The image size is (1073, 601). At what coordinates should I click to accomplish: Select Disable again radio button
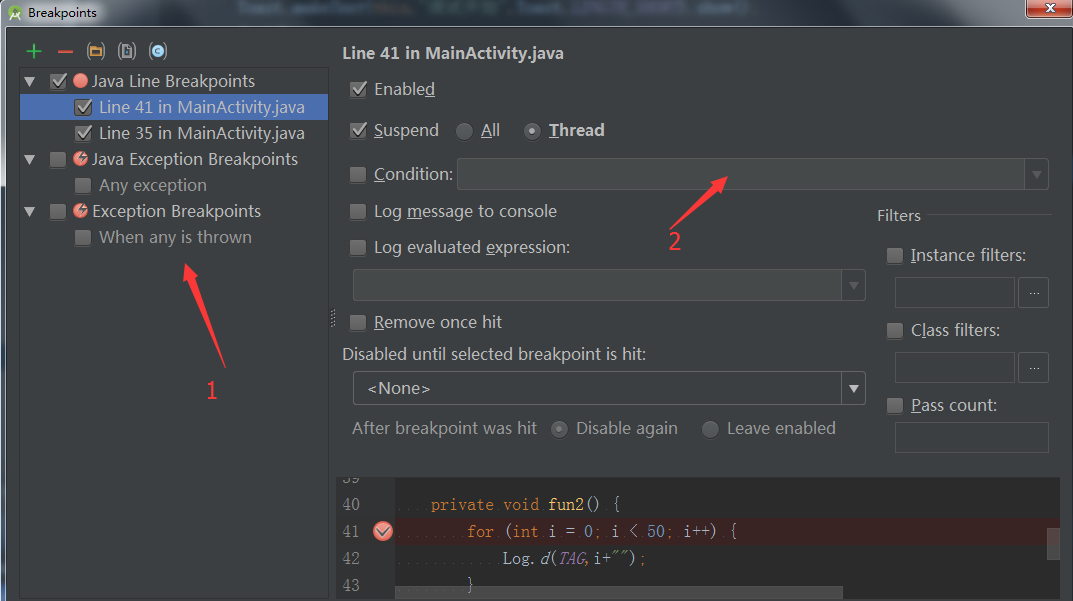tap(559, 429)
